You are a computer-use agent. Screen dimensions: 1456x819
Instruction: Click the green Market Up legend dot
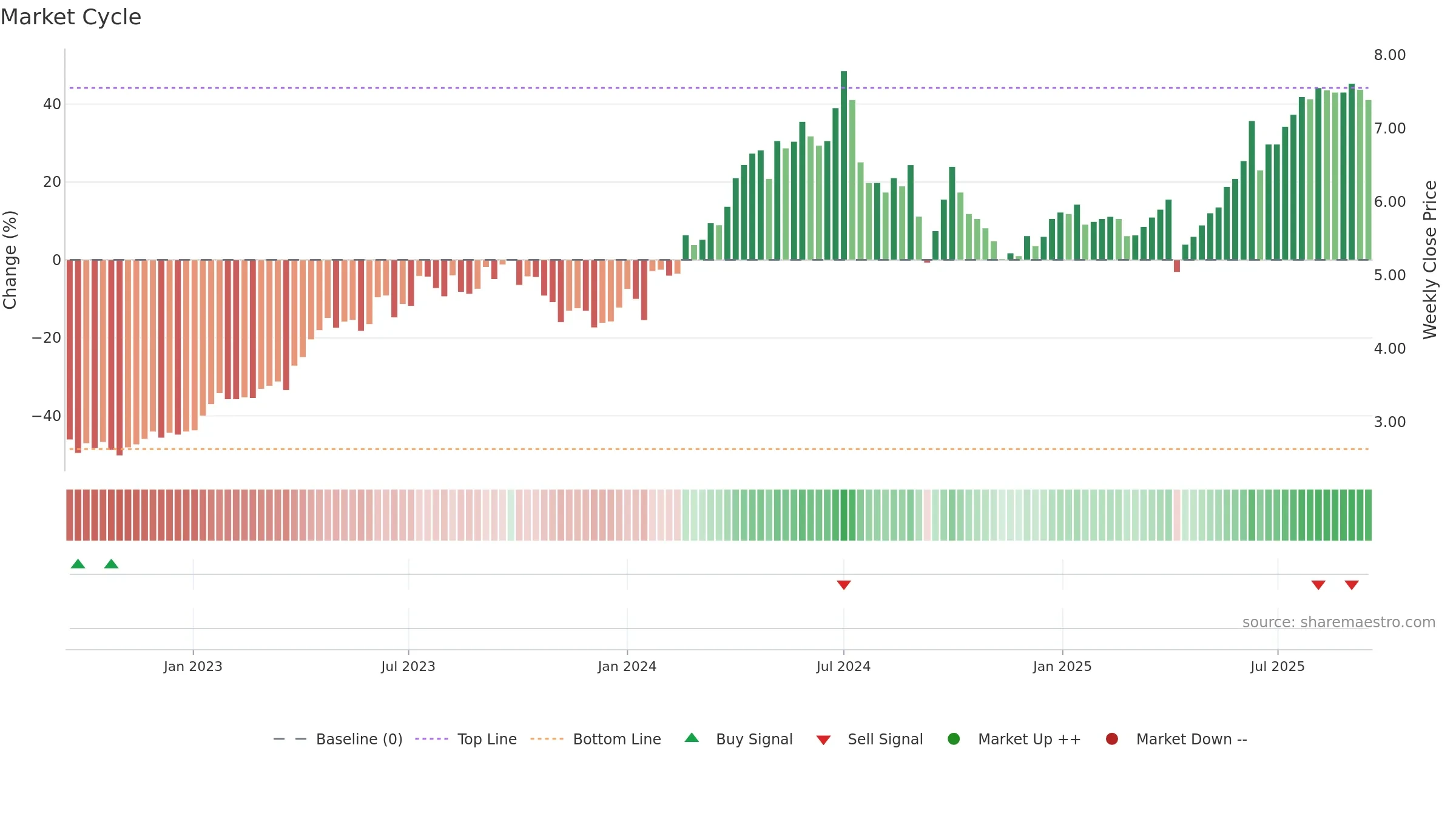tap(954, 739)
